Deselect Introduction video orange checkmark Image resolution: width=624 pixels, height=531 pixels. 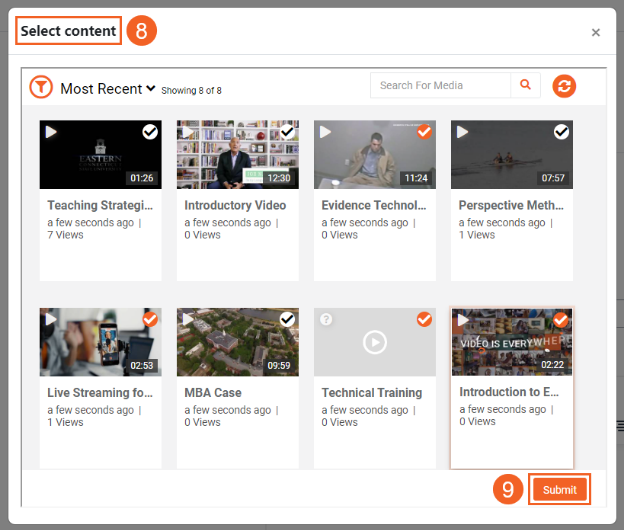[561, 320]
